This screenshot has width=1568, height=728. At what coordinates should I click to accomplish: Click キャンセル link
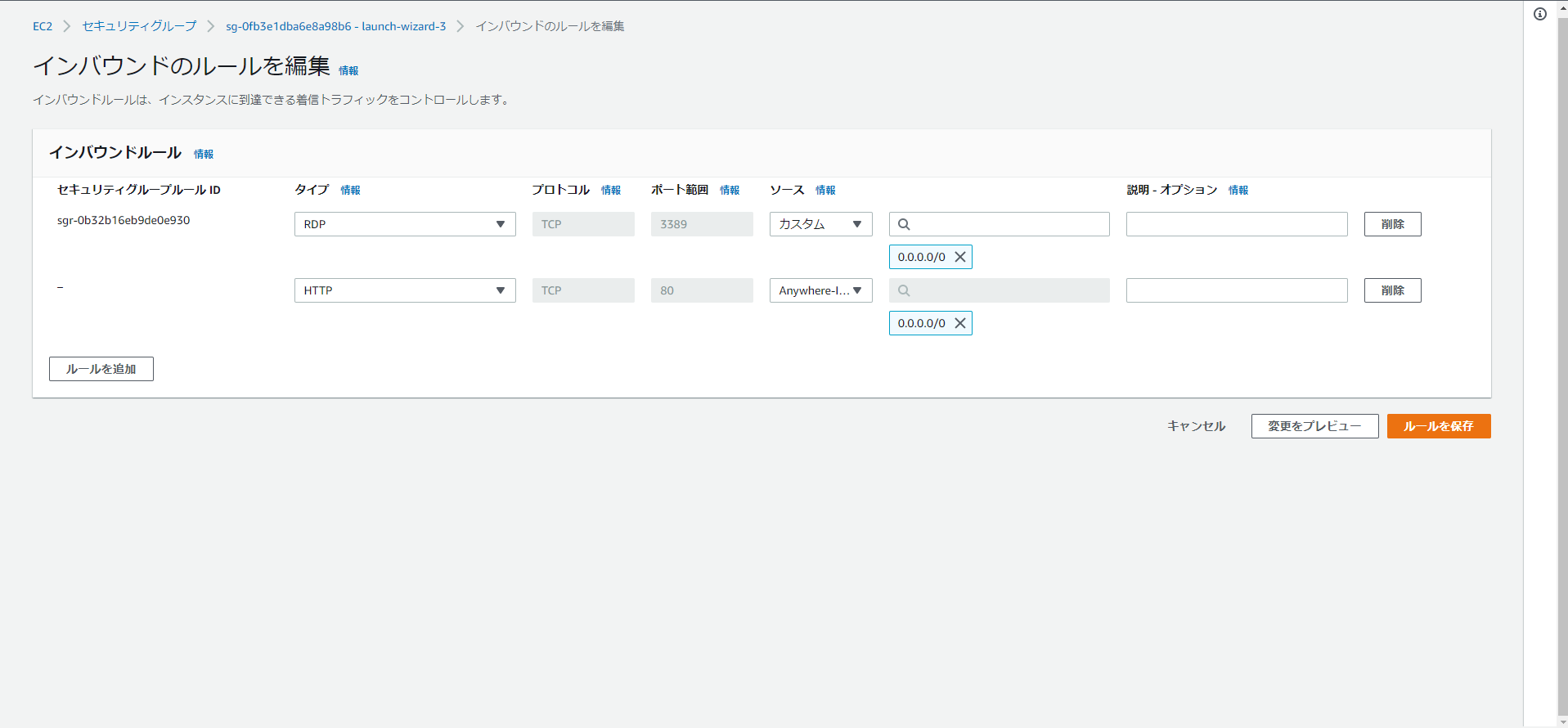(1196, 426)
